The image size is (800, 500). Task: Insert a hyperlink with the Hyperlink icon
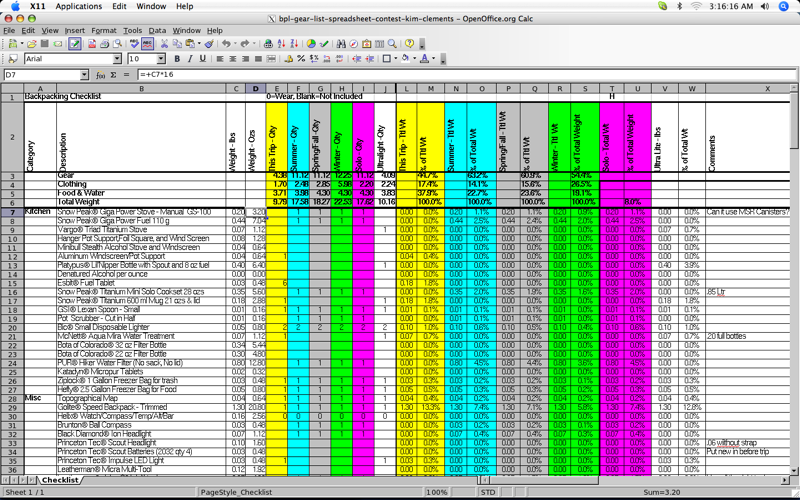(x=268, y=44)
